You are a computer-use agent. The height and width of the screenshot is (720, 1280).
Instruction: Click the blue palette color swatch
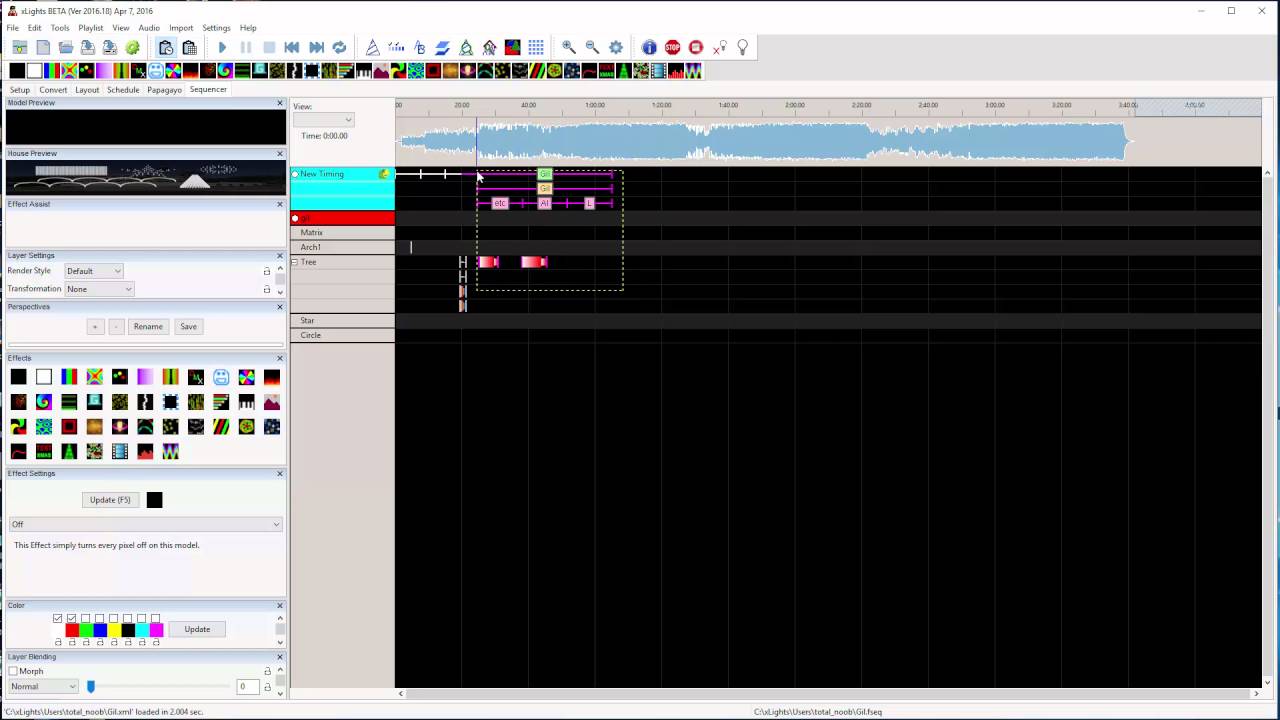click(100, 630)
